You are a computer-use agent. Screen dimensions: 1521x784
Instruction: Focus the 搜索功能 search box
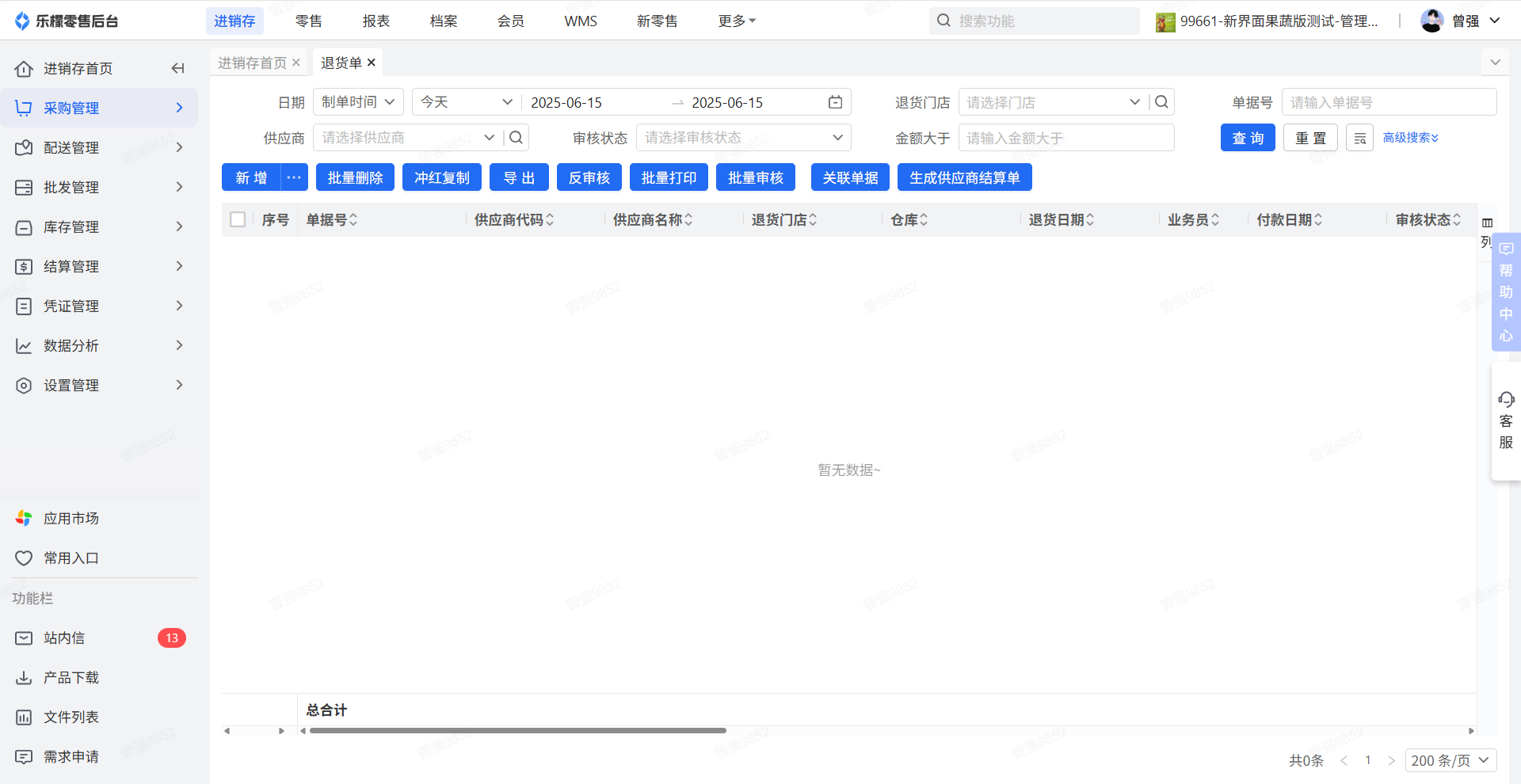(1035, 21)
